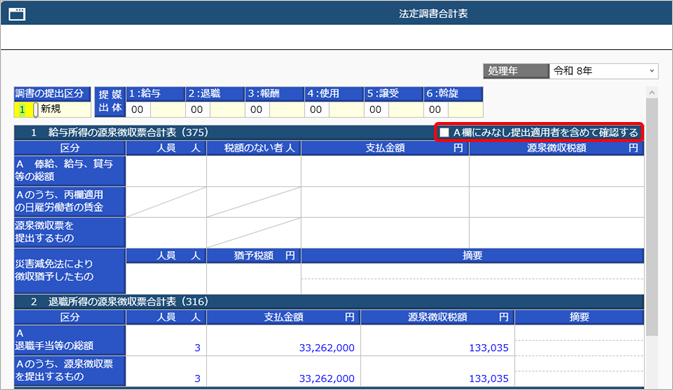Click the 税額のない者 cell for 俸給、給与、賞与等の総額

click(x=254, y=171)
